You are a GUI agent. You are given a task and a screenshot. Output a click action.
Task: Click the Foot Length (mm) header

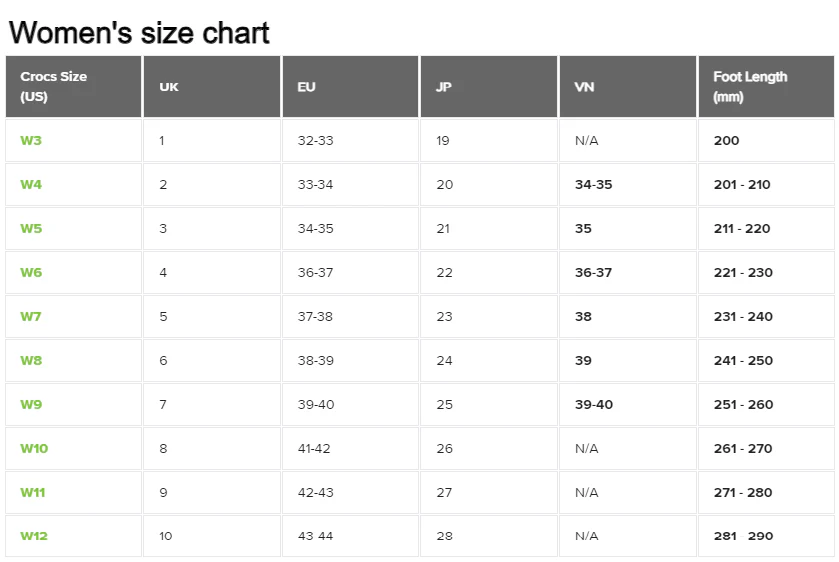pyautogui.click(x=750, y=87)
